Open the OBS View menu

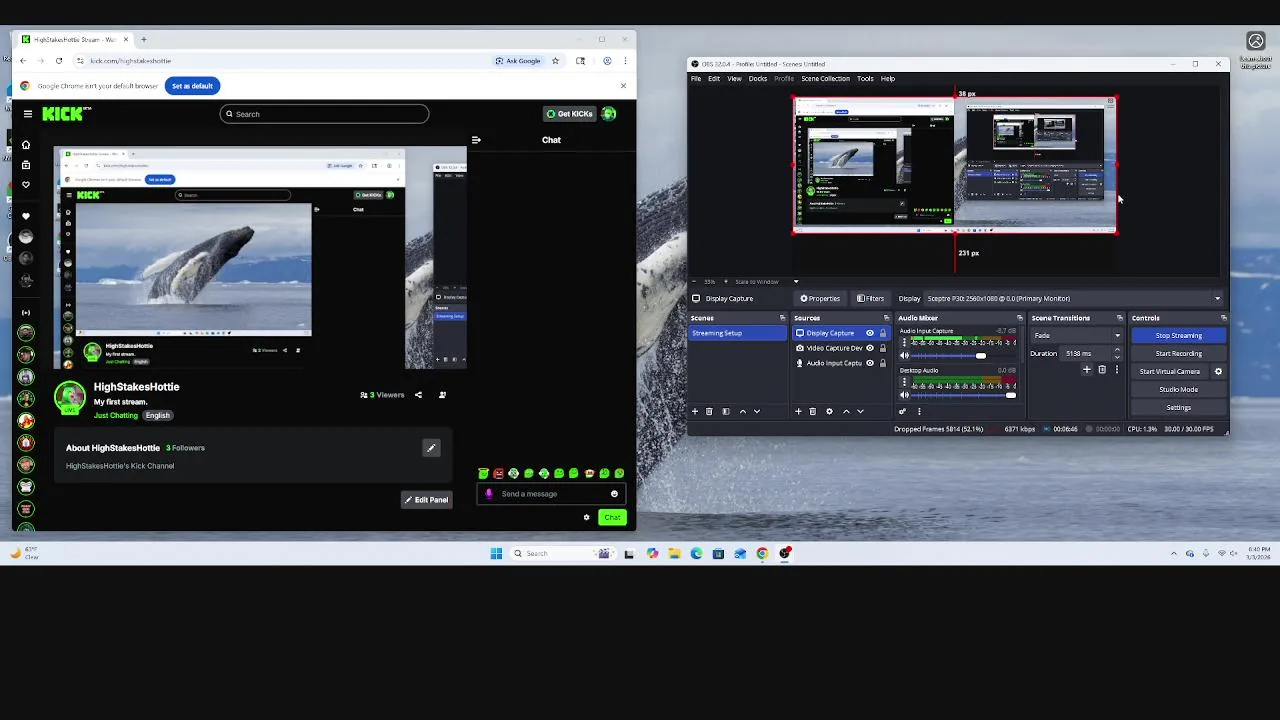point(734,79)
